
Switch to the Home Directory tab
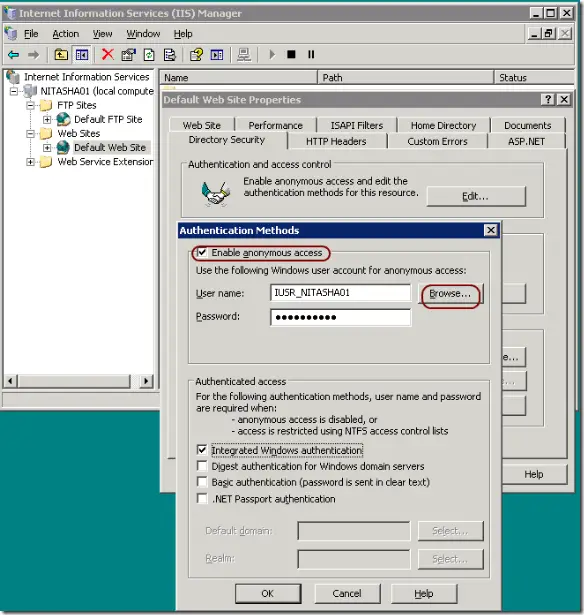[x=443, y=125]
